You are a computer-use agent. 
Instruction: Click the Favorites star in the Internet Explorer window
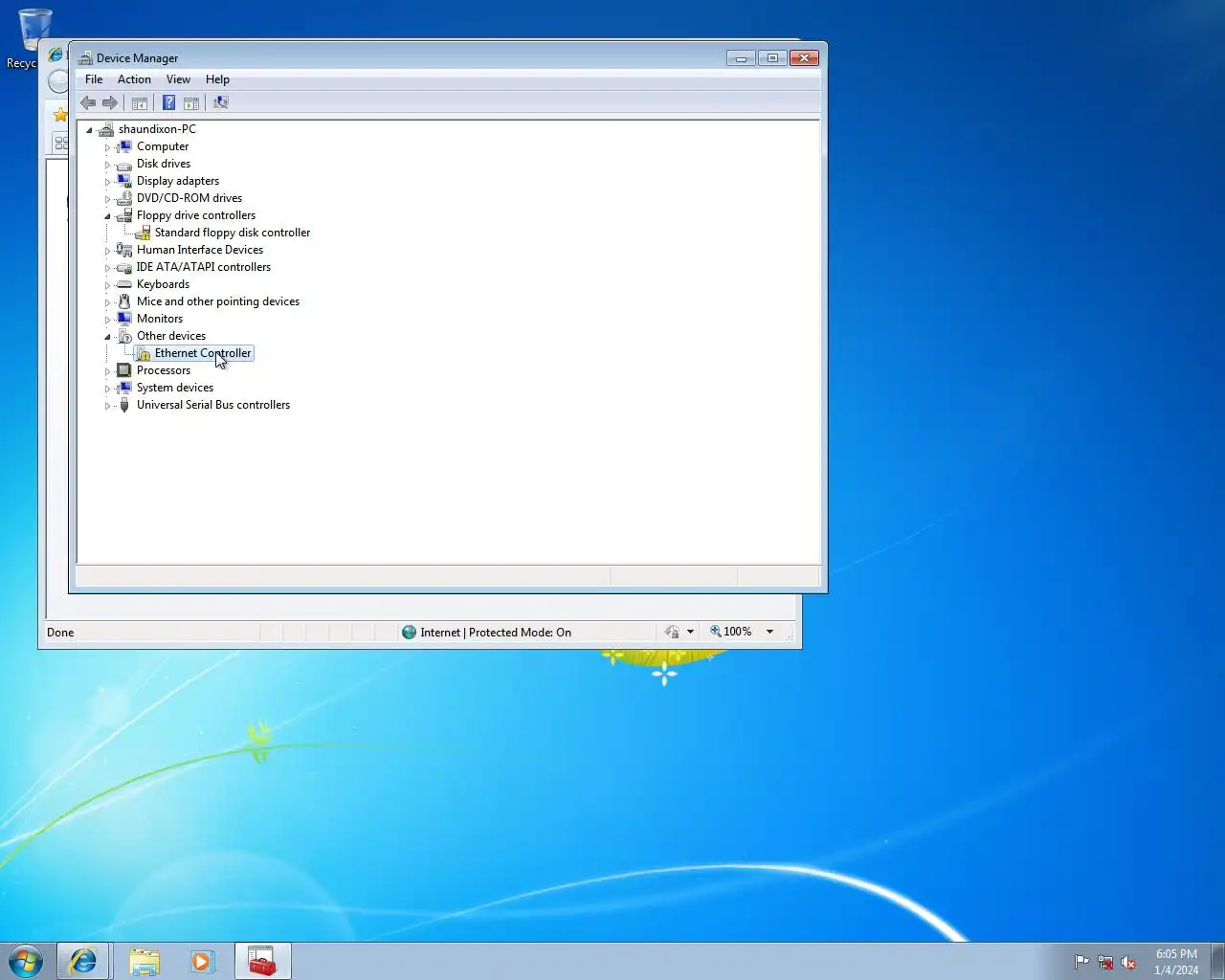click(60, 115)
